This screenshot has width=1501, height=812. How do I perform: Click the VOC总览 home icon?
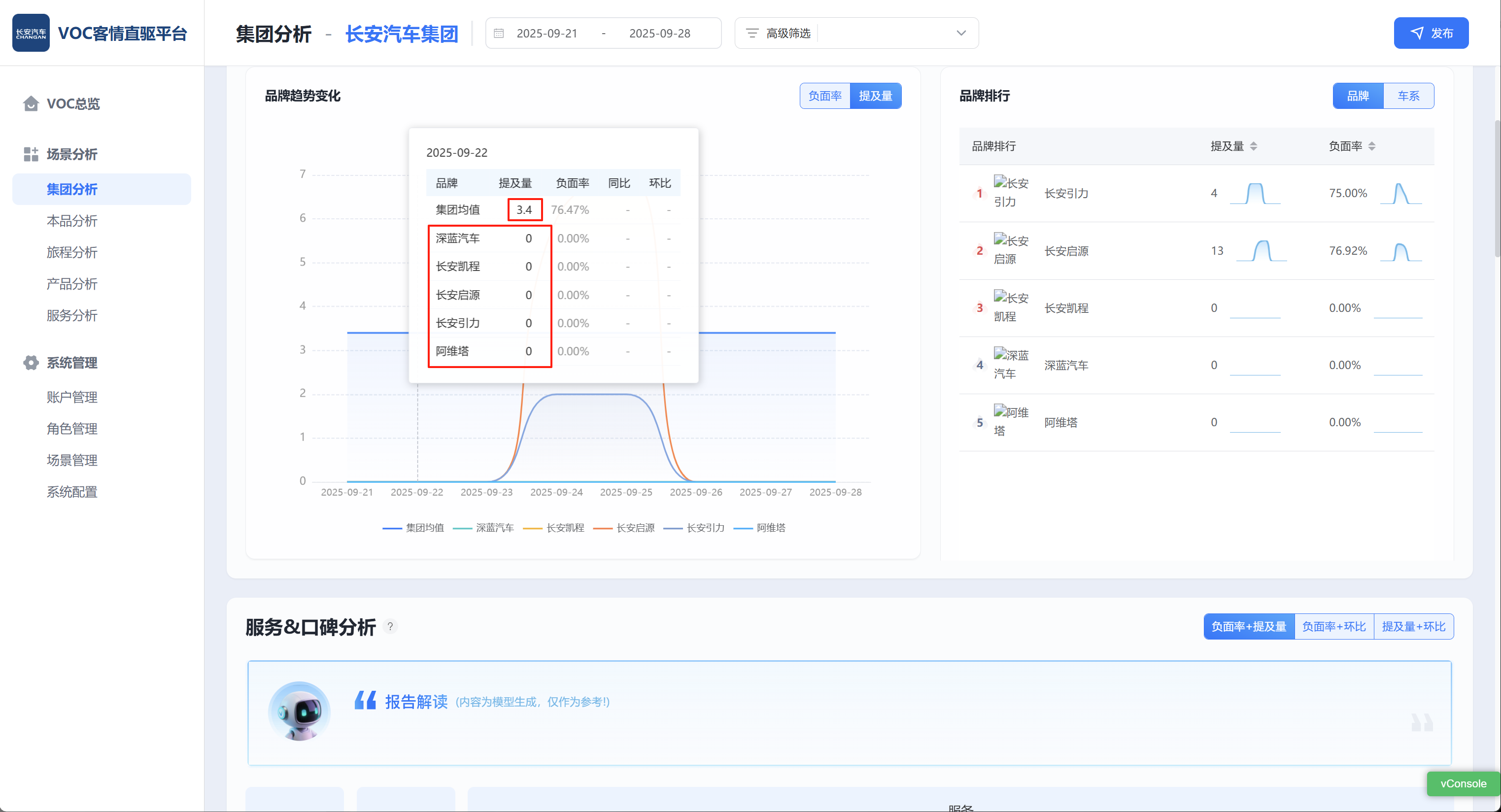pos(31,103)
